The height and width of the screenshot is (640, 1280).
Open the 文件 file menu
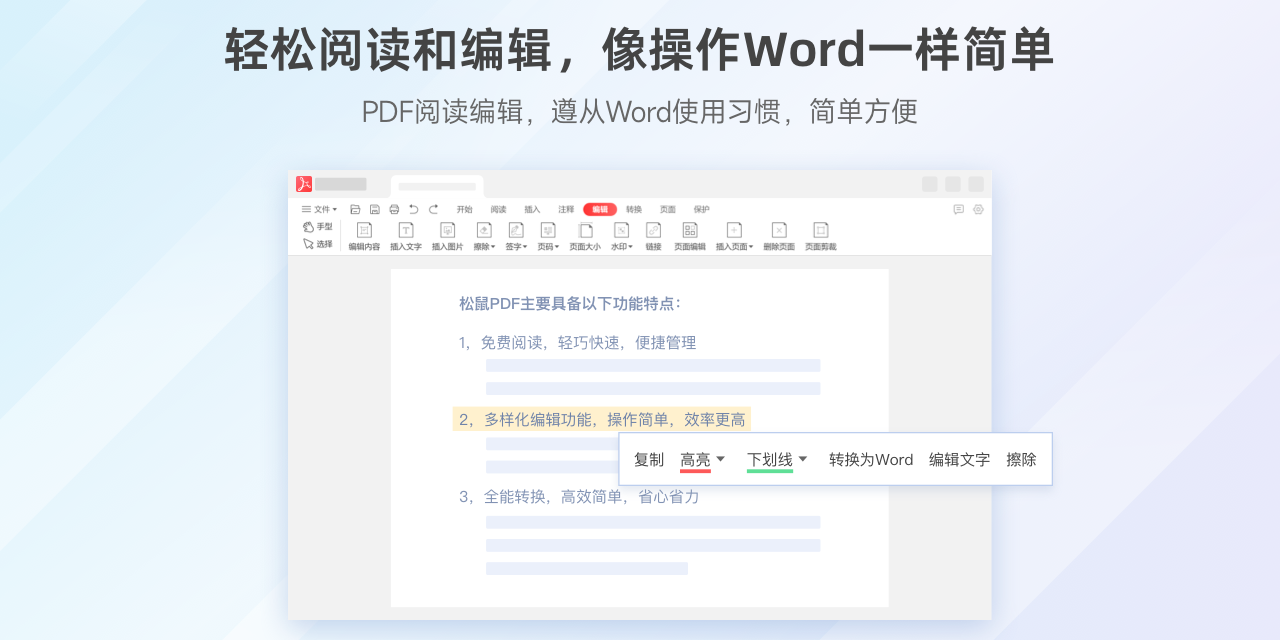click(320, 209)
